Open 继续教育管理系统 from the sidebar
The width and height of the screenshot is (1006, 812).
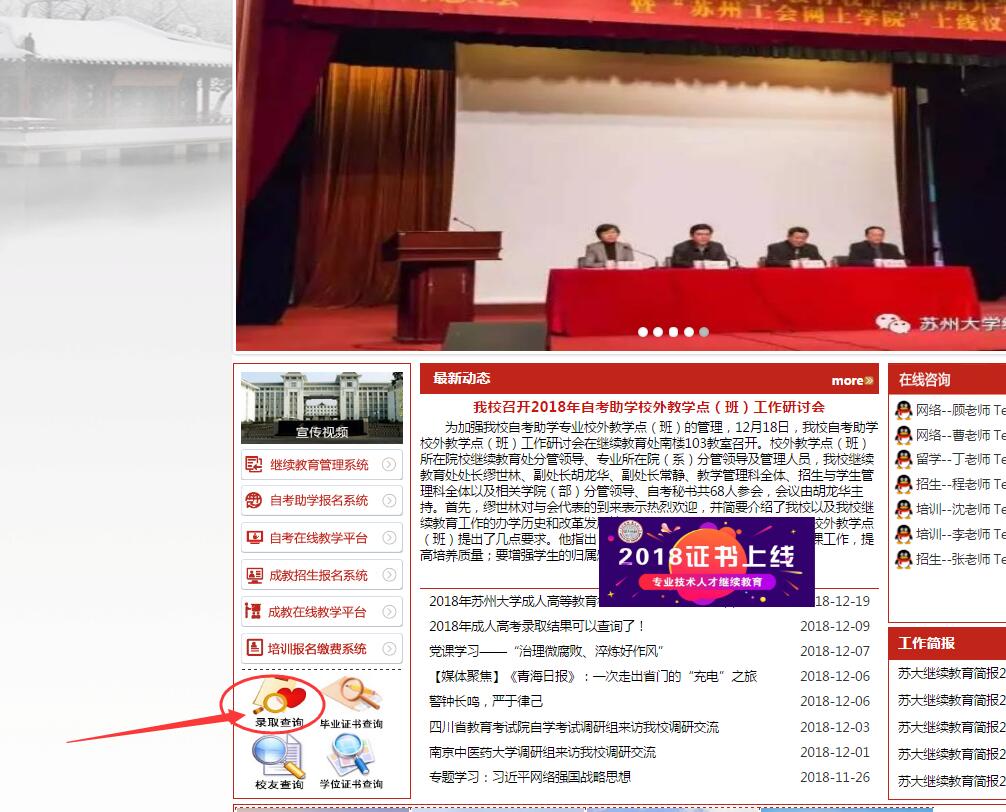point(319,465)
